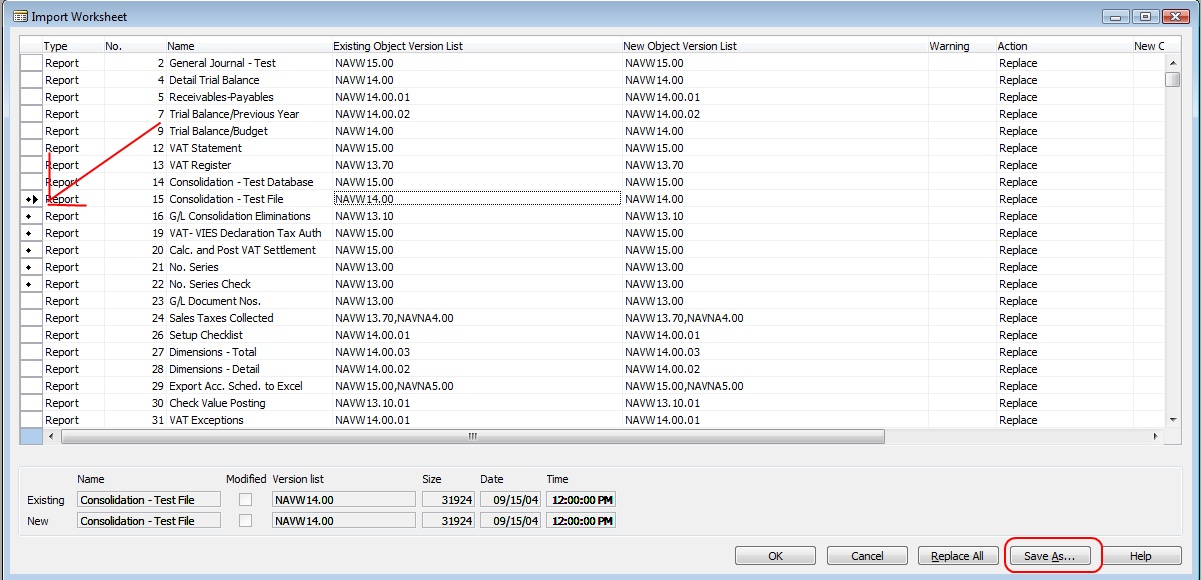Confirm with the OK button
Image resolution: width=1201 pixels, height=580 pixels.
pos(776,556)
